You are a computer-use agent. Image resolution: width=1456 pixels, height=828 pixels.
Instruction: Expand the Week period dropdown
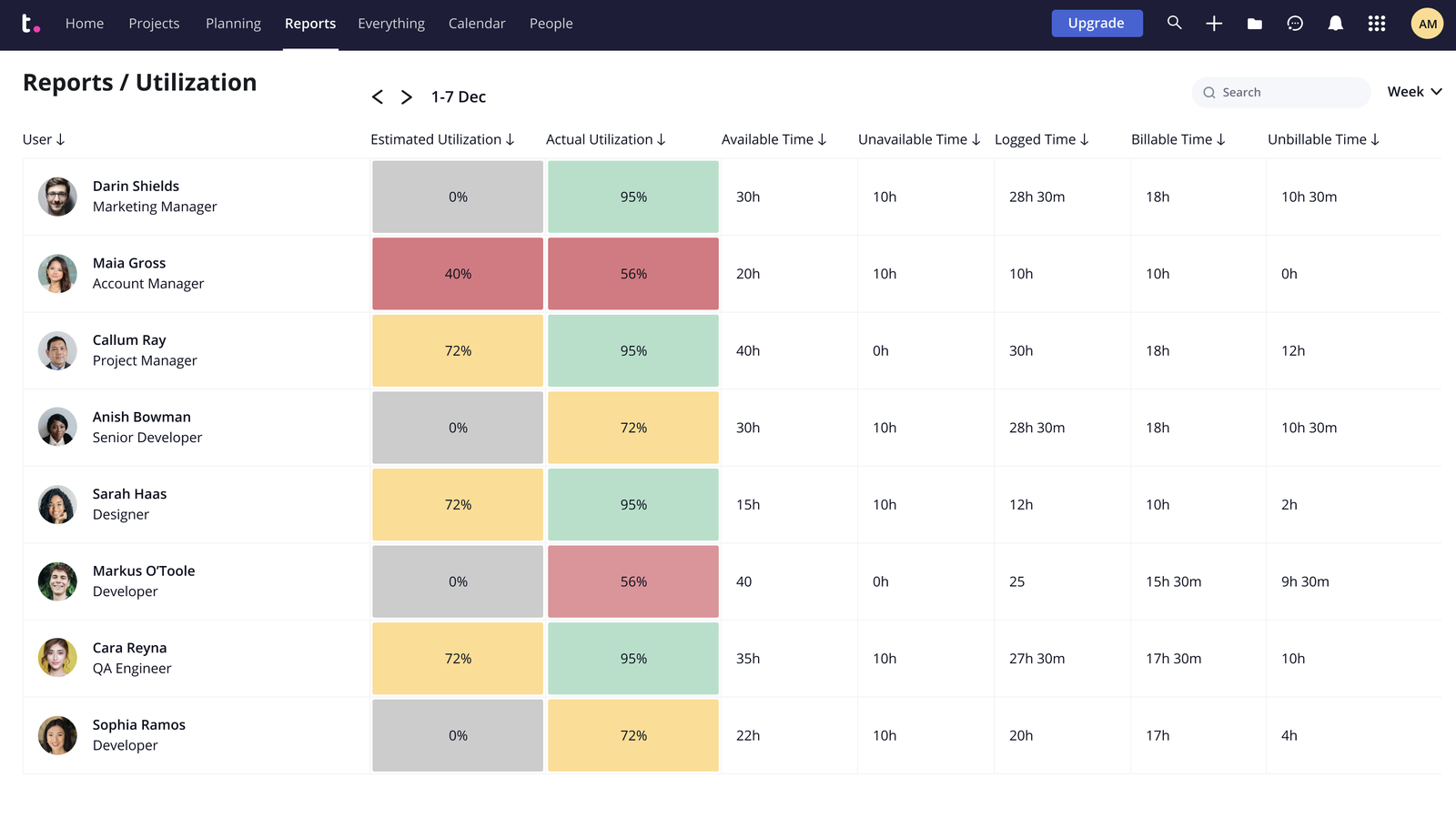click(1414, 92)
